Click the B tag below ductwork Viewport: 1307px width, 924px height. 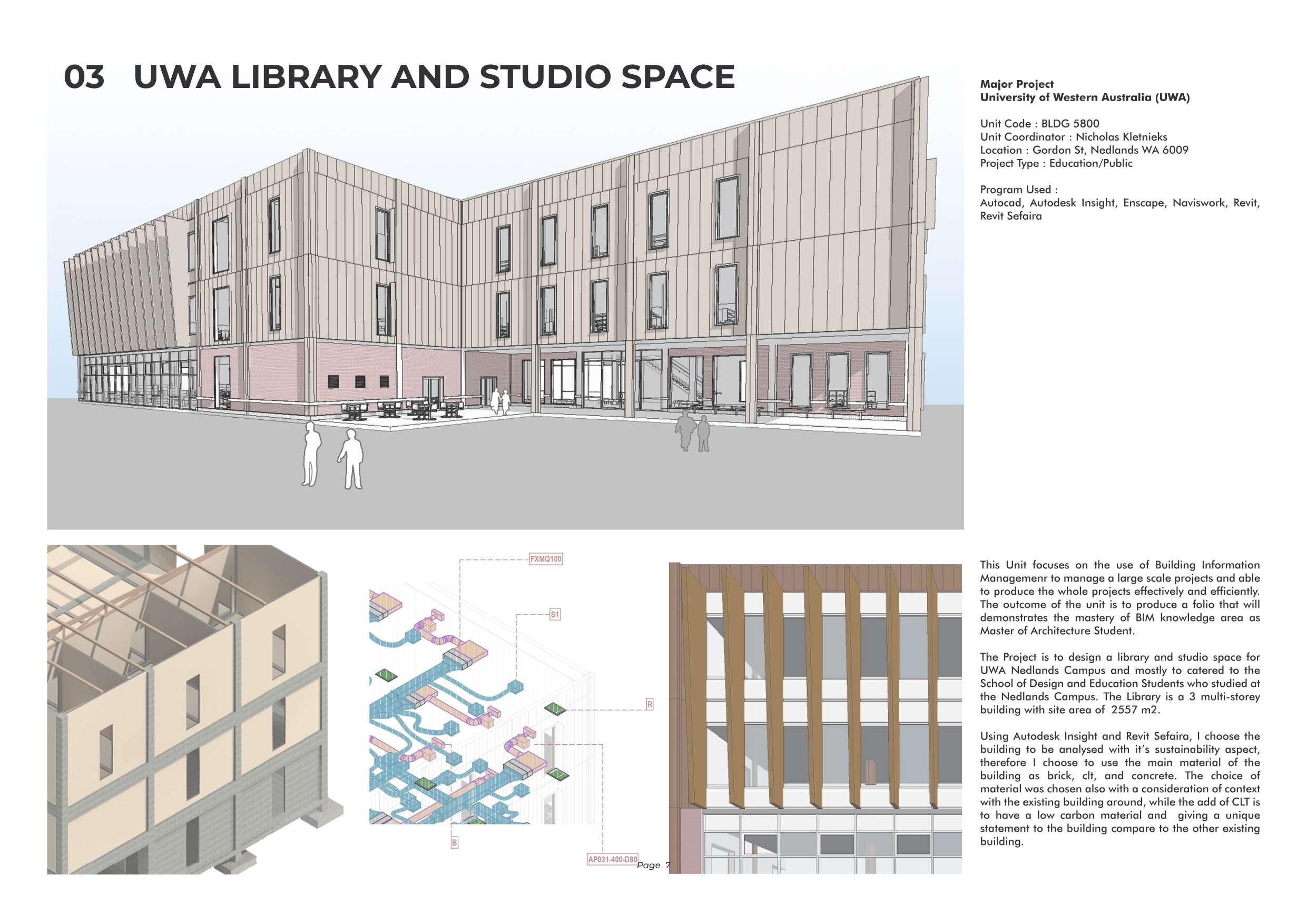click(x=454, y=842)
